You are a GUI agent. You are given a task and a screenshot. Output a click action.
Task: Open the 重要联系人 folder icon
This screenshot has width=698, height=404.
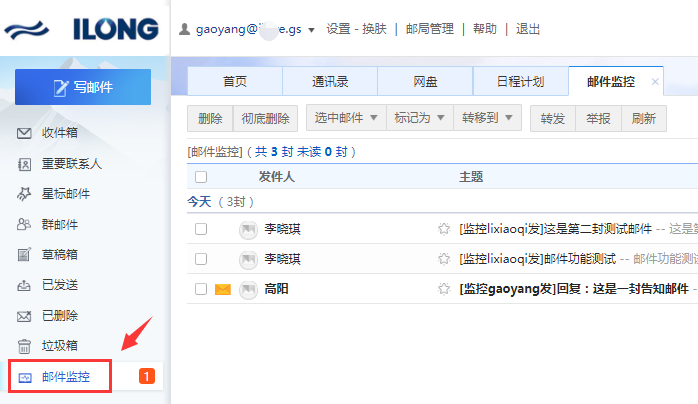26,164
